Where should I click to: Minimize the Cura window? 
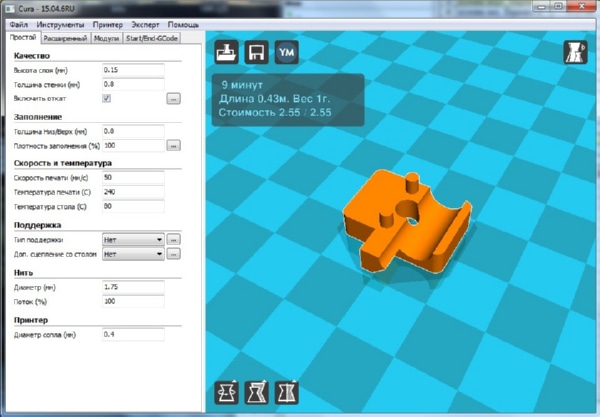click(x=541, y=7)
